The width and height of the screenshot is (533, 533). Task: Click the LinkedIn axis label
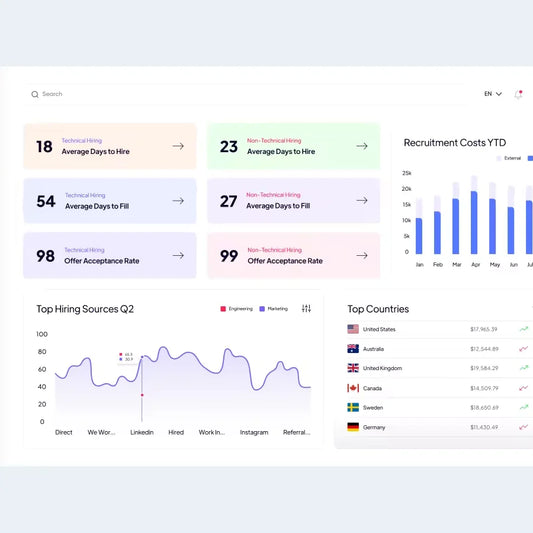[x=142, y=432]
